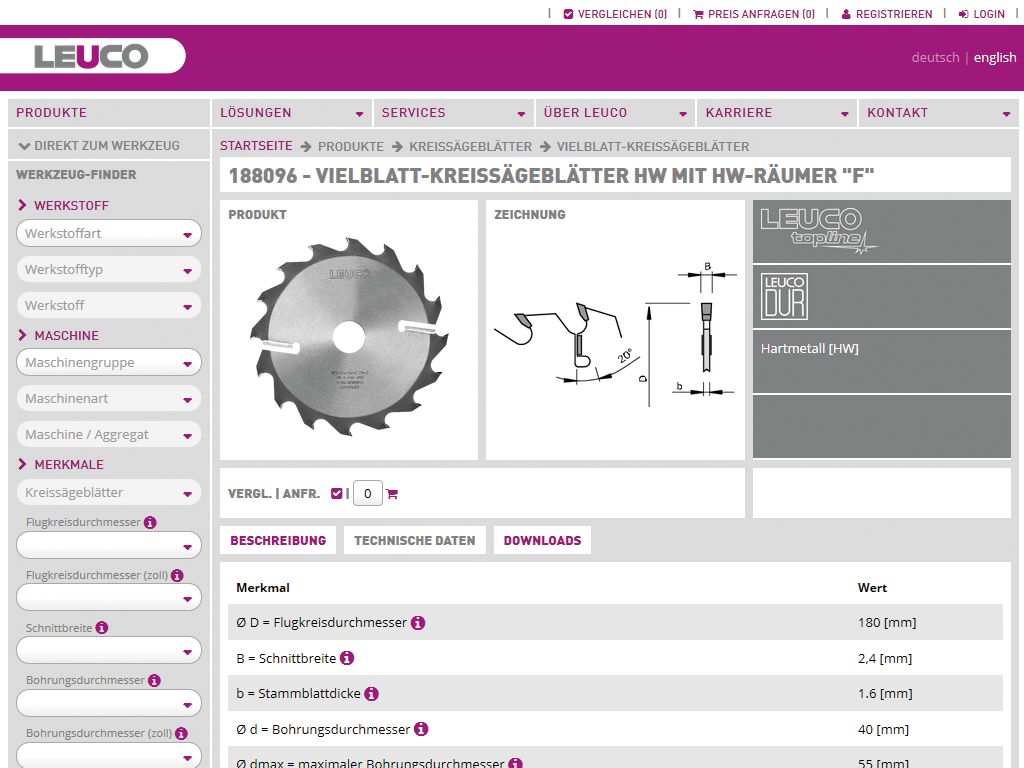Open the Lösungen menu
The image size is (1024, 768).
point(291,113)
